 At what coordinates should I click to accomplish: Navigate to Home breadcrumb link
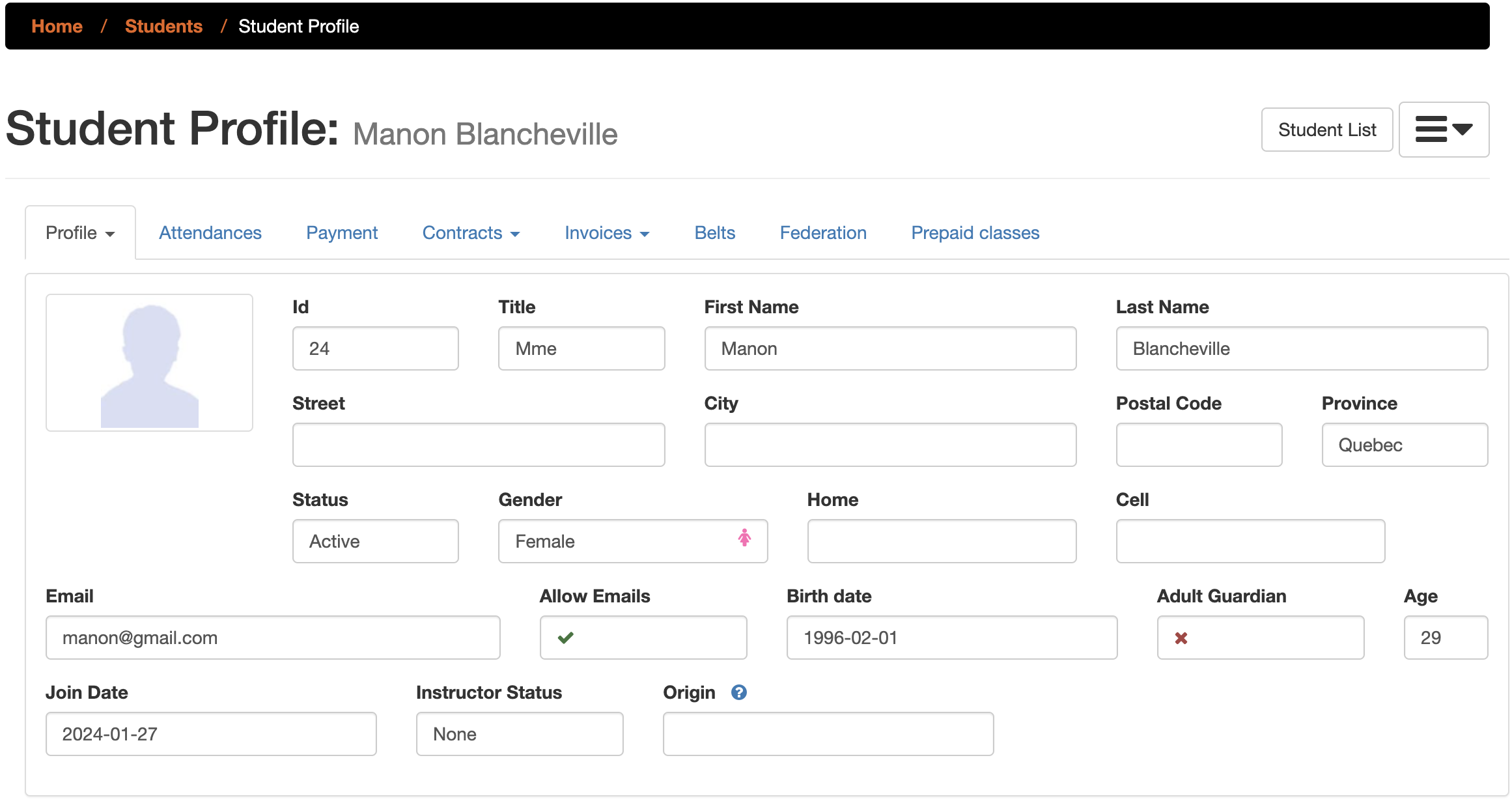(57, 26)
